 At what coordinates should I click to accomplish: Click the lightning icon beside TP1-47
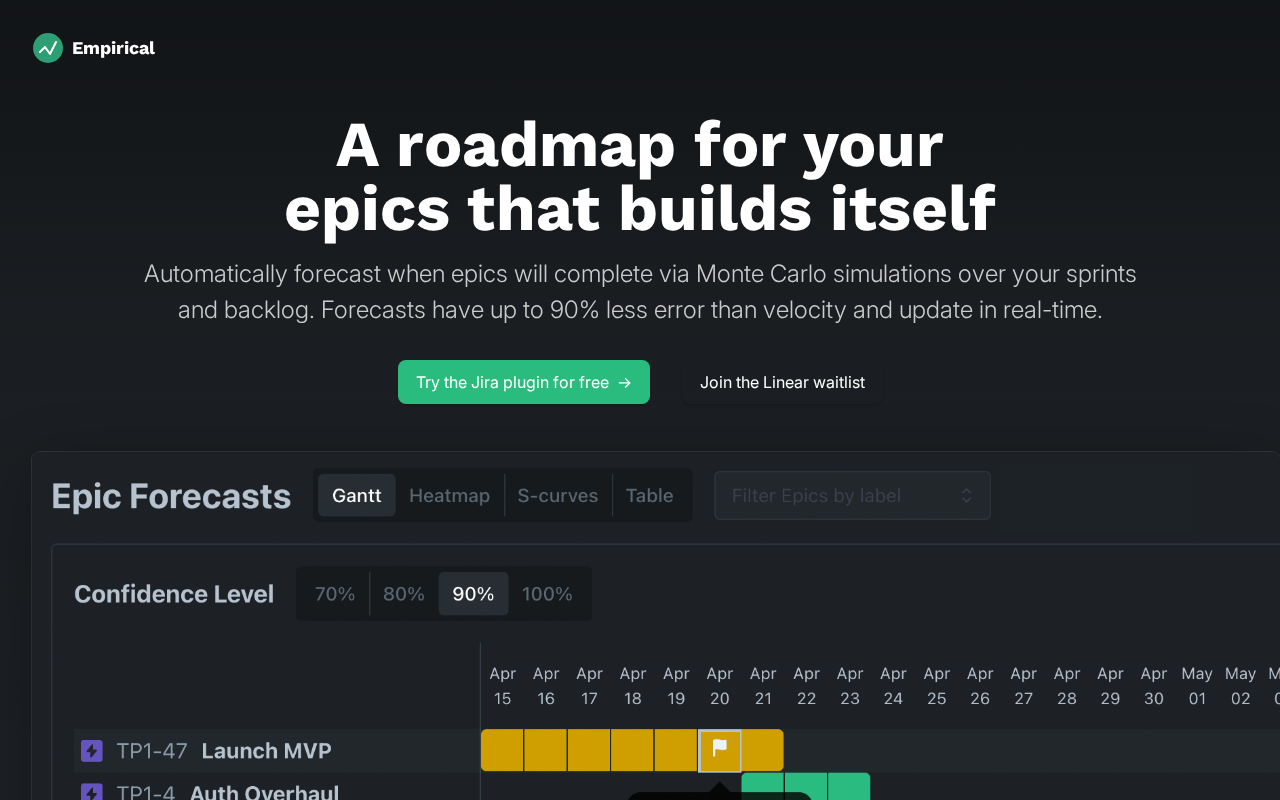coord(92,751)
